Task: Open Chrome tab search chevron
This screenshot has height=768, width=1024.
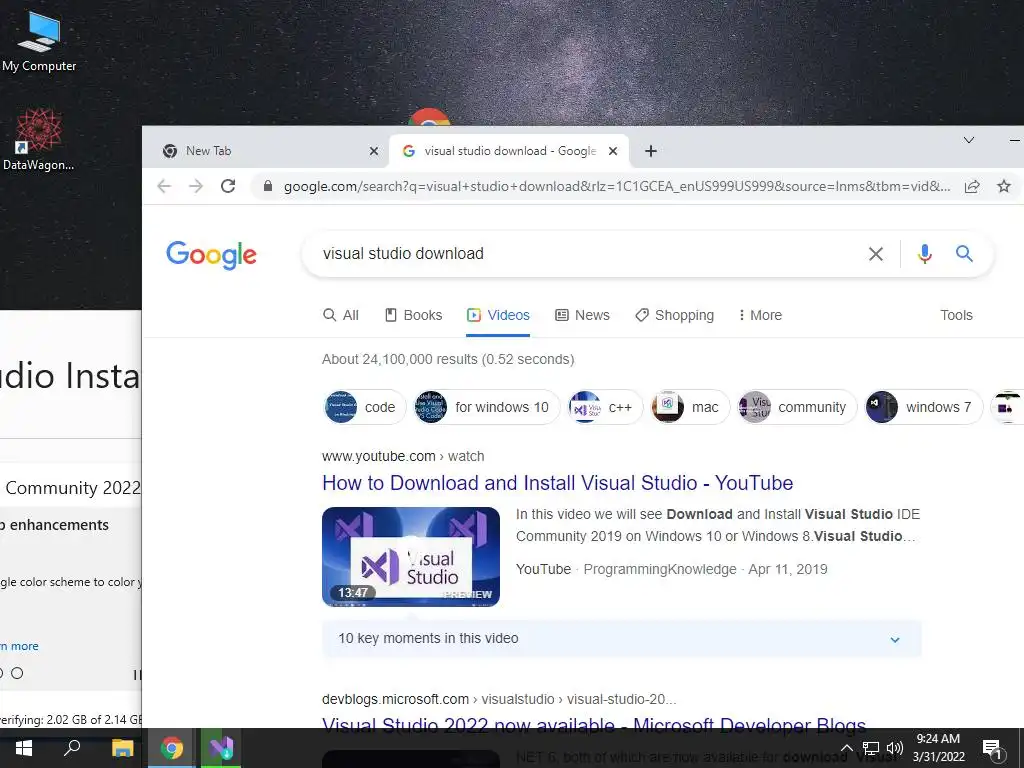Action: tap(969, 140)
